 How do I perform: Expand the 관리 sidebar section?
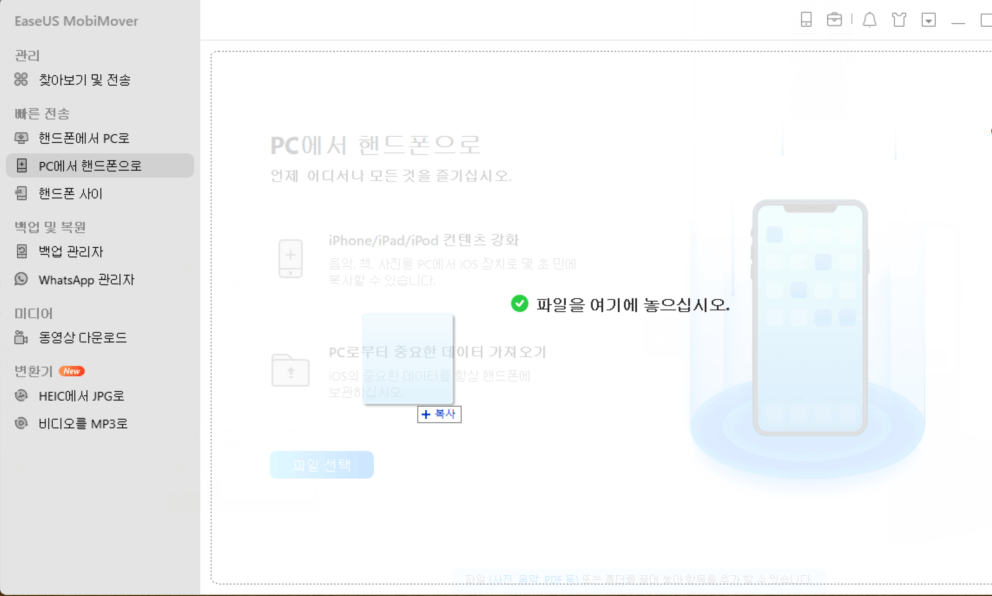pyautogui.click(x=25, y=54)
